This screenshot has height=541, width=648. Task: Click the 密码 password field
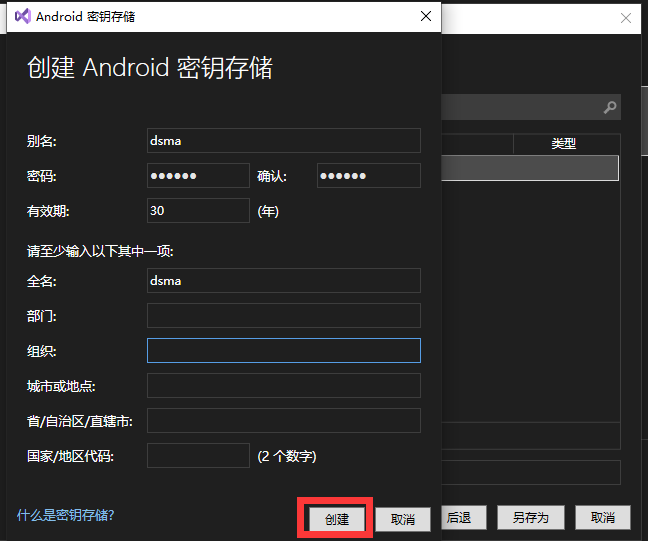tap(198, 176)
